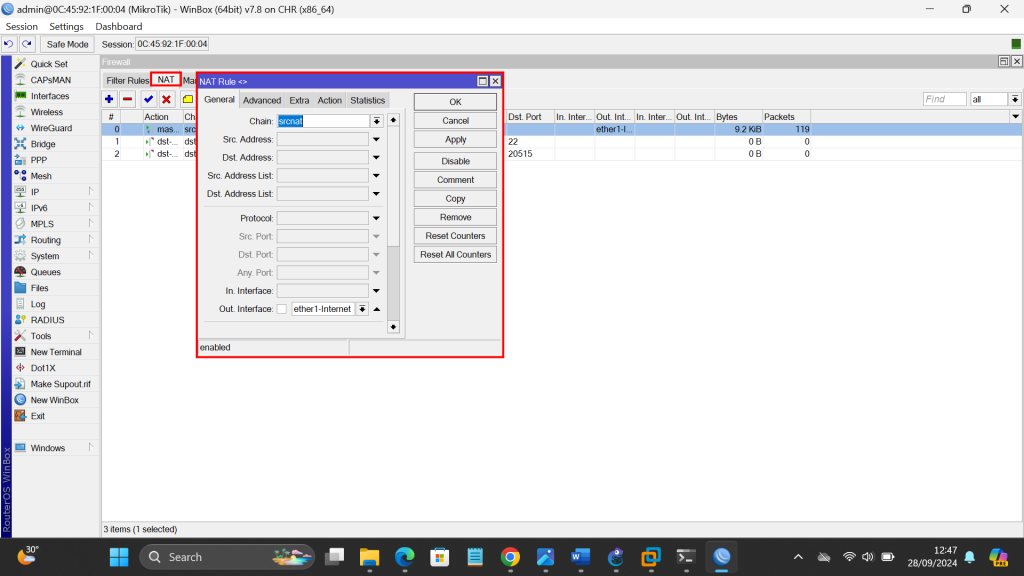Click the red minus remove rule icon
The image size is (1024, 576).
(x=127, y=99)
